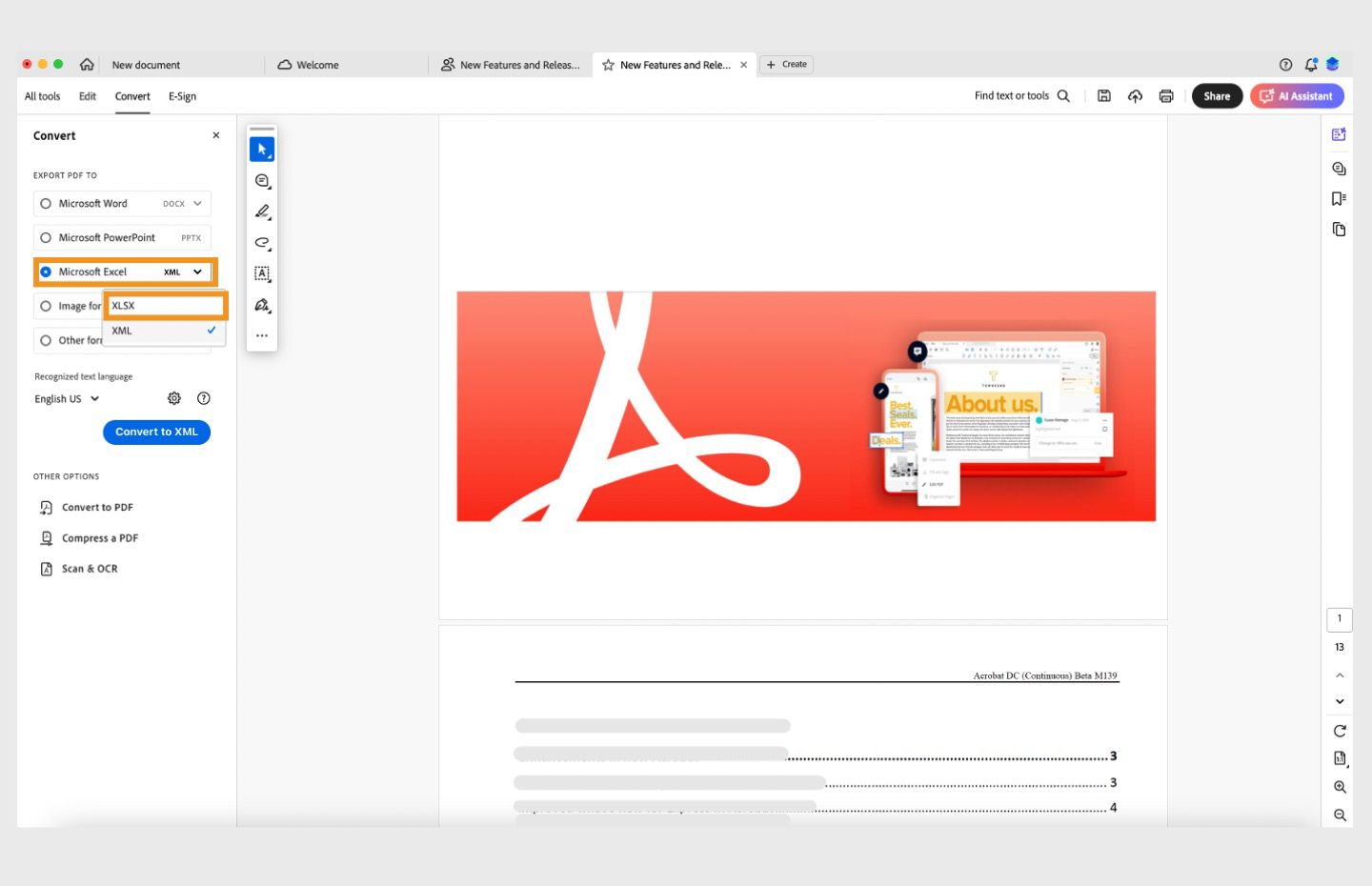Switch to the Welcome tab
The image size is (1372, 886).
click(315, 64)
